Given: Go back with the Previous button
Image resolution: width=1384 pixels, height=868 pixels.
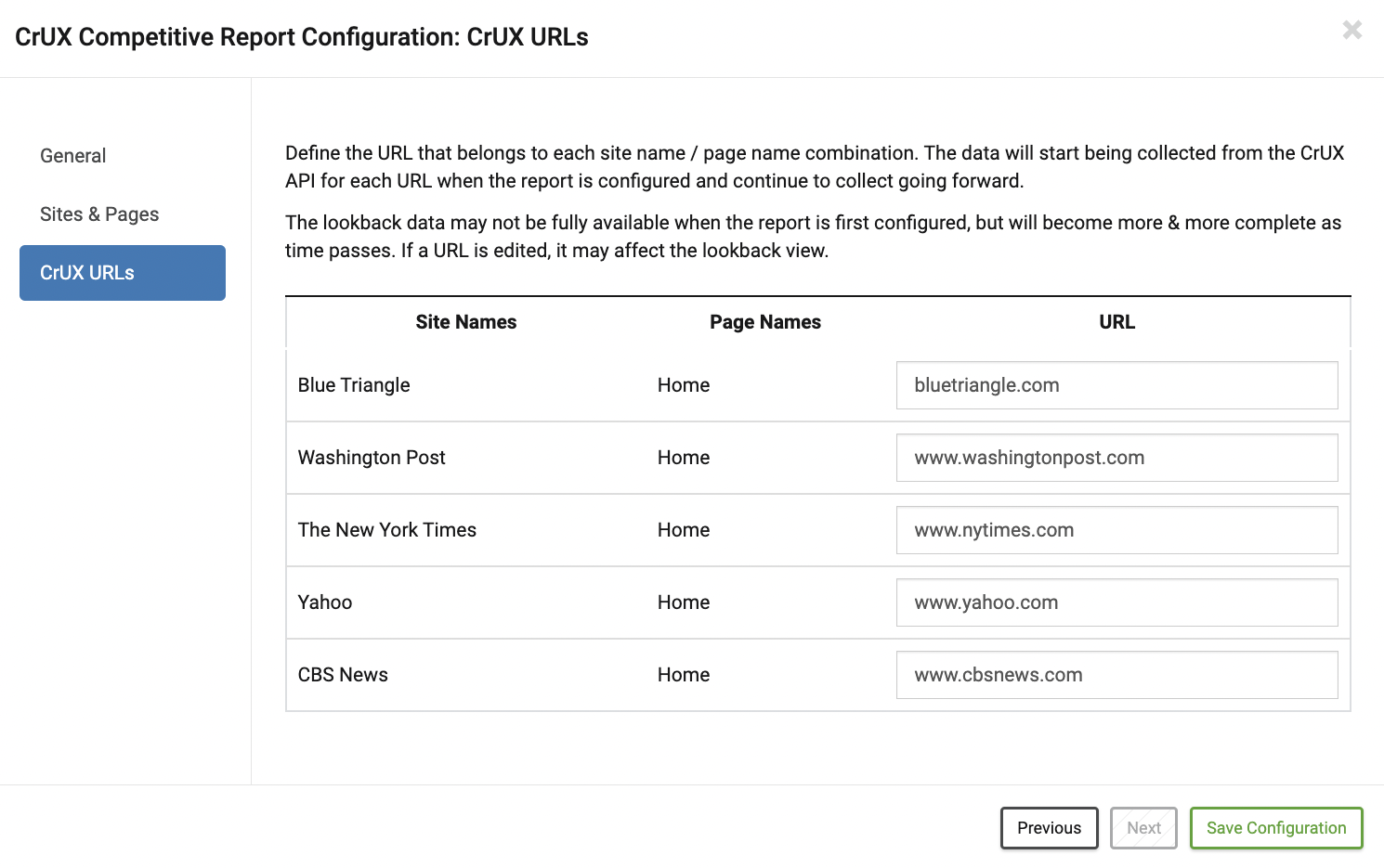Looking at the screenshot, I should pyautogui.click(x=1049, y=828).
